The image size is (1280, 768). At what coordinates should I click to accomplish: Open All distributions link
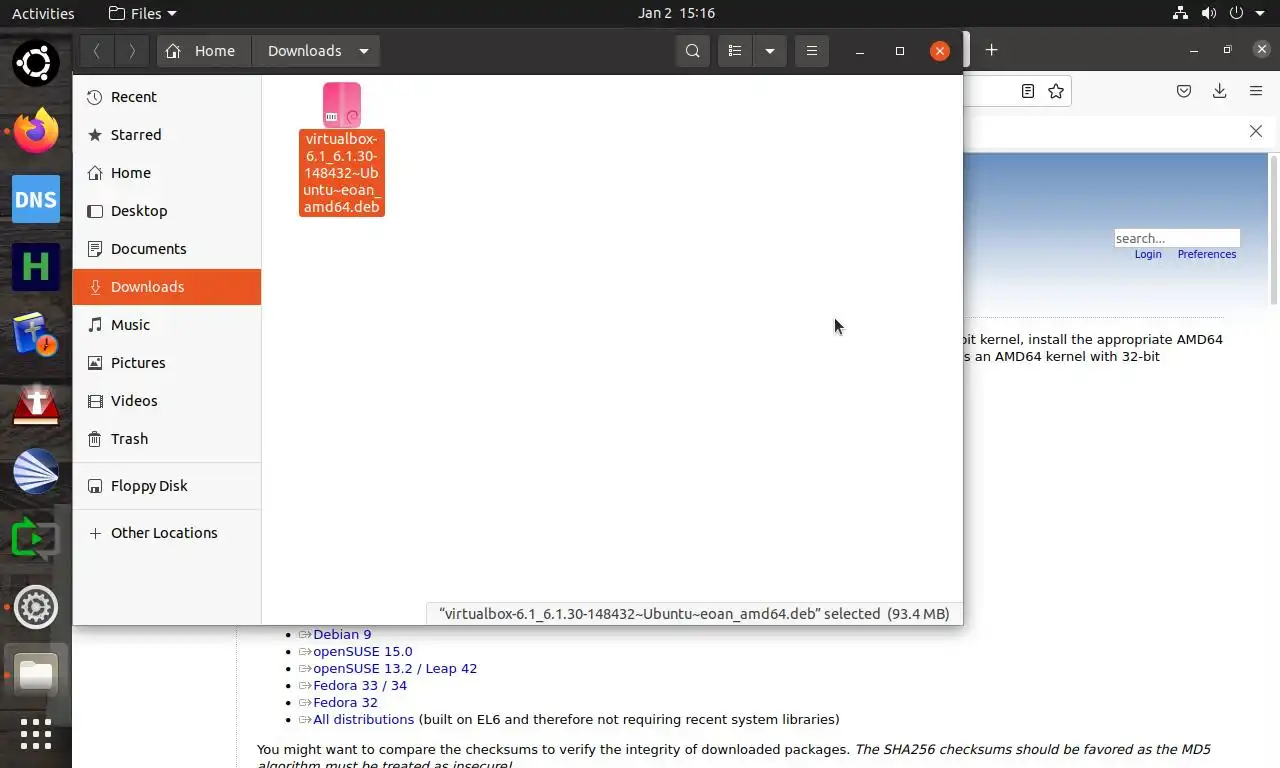click(x=363, y=719)
